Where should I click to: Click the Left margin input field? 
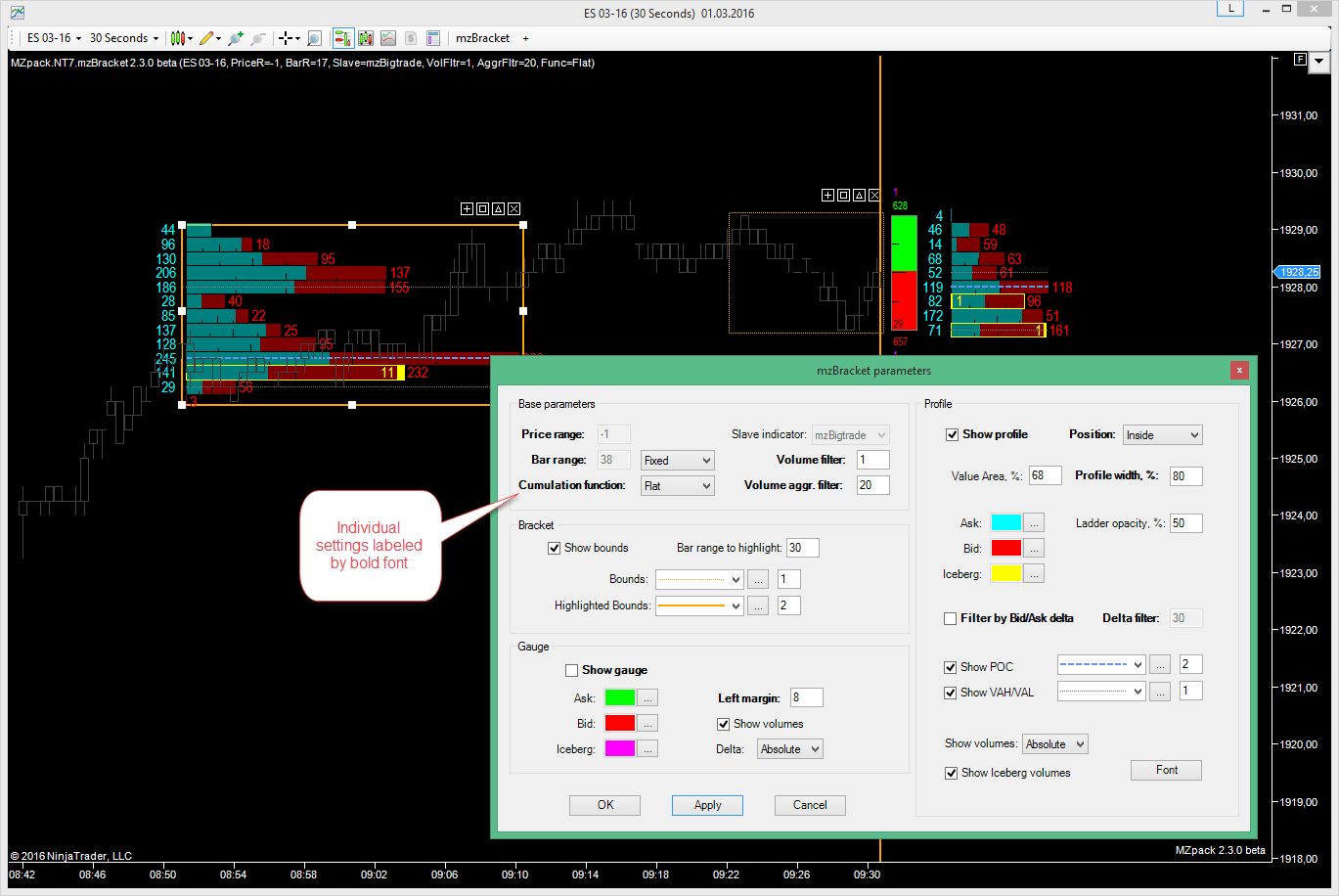807,697
